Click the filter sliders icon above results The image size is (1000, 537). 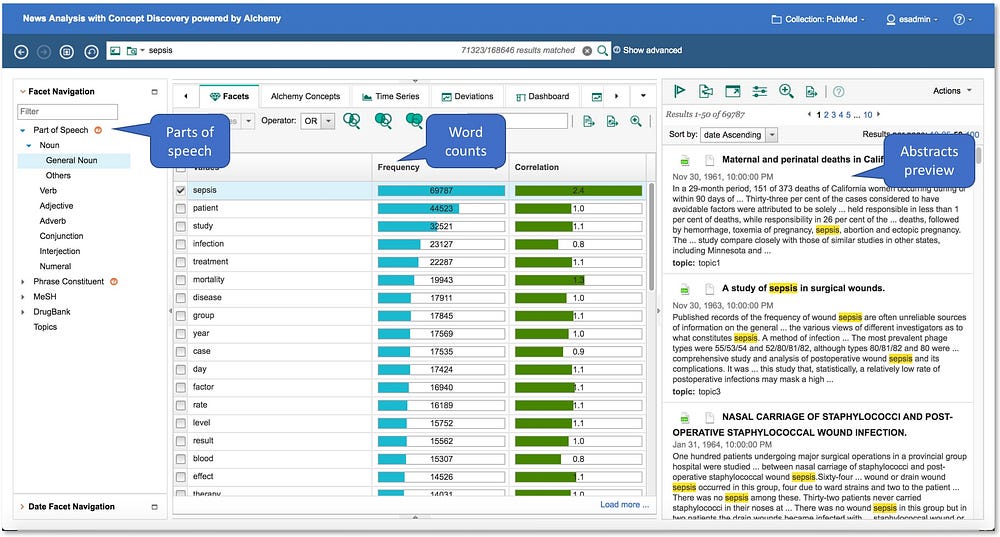[759, 91]
